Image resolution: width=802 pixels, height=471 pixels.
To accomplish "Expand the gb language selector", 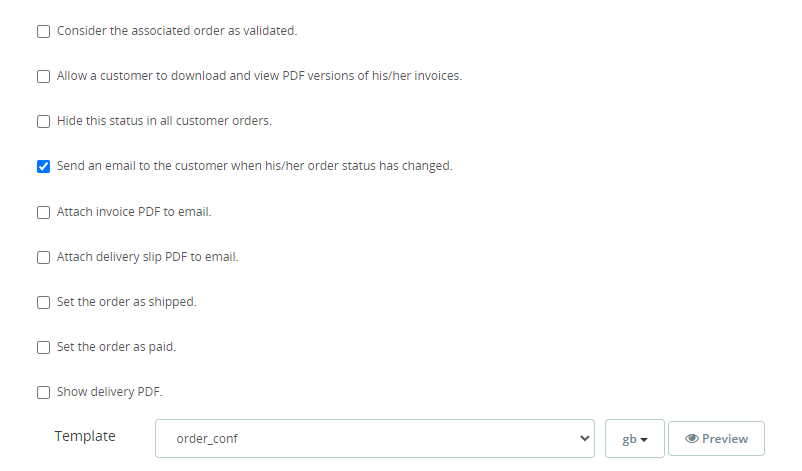I will point(635,439).
